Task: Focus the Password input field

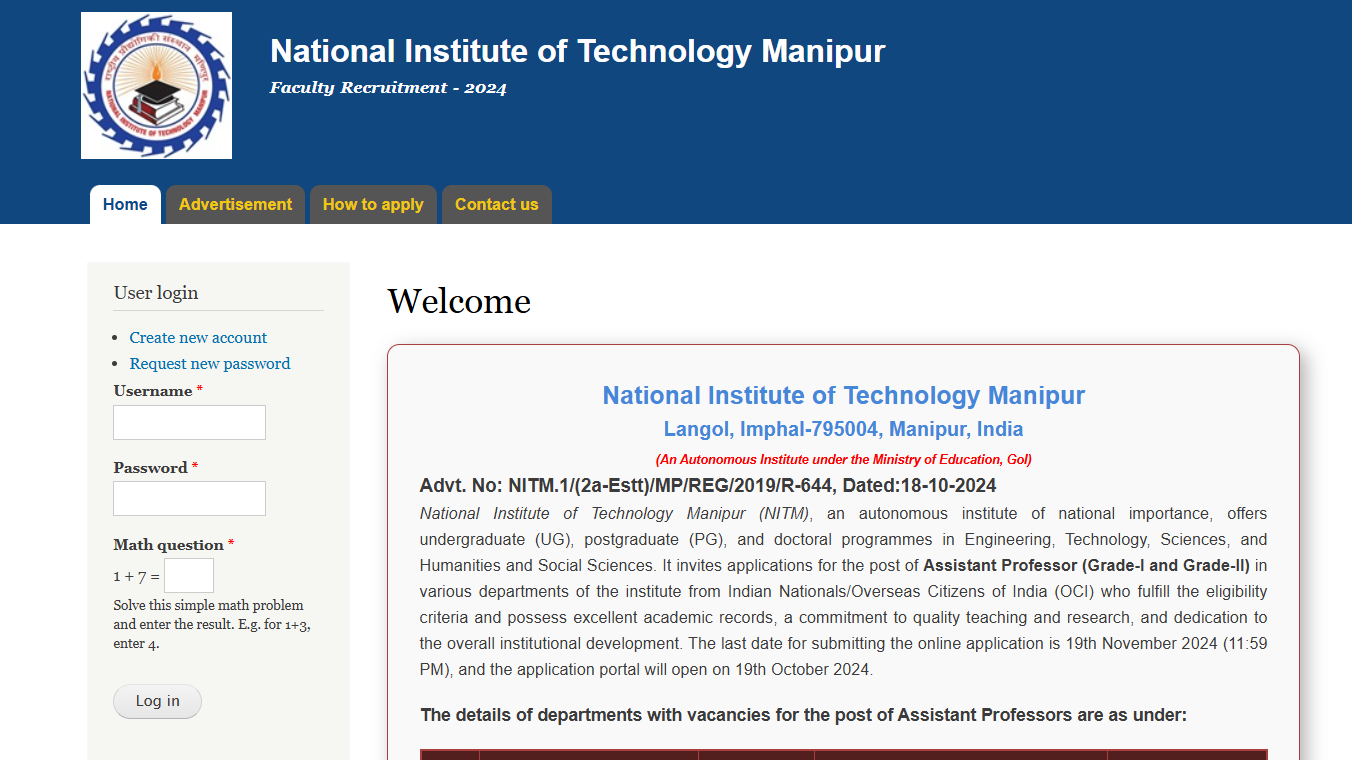Action: (189, 498)
